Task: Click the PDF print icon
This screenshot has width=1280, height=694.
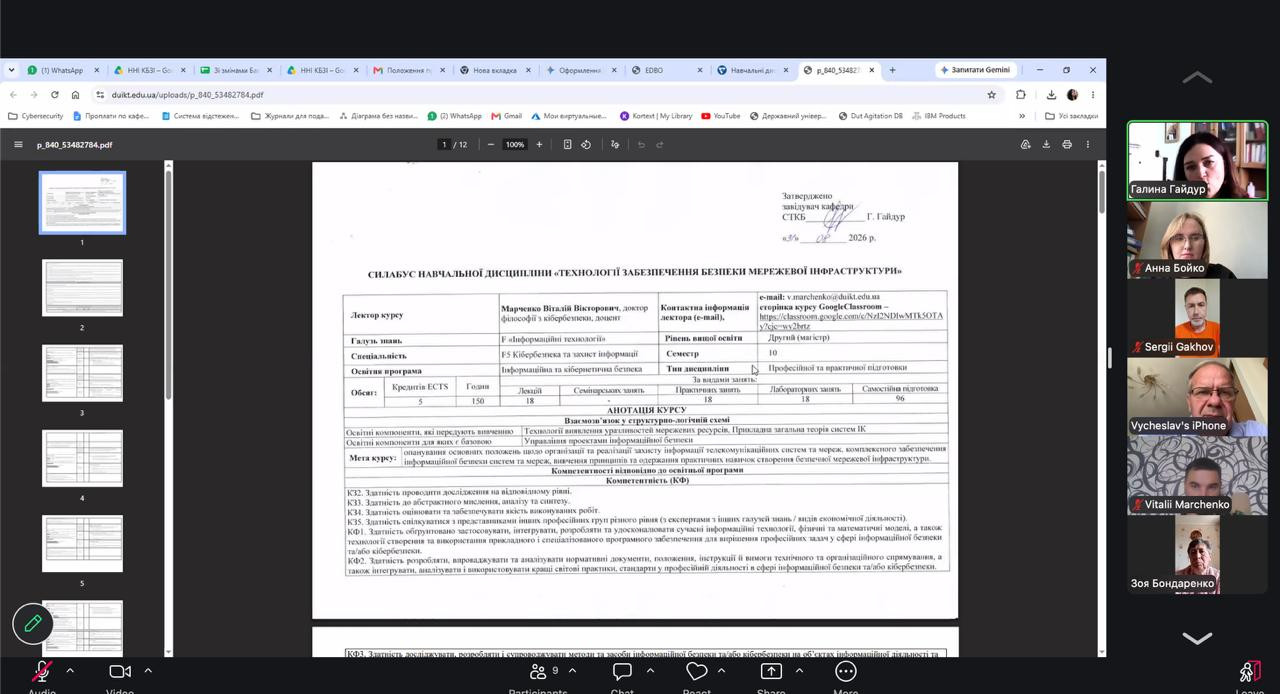Action: (1067, 144)
